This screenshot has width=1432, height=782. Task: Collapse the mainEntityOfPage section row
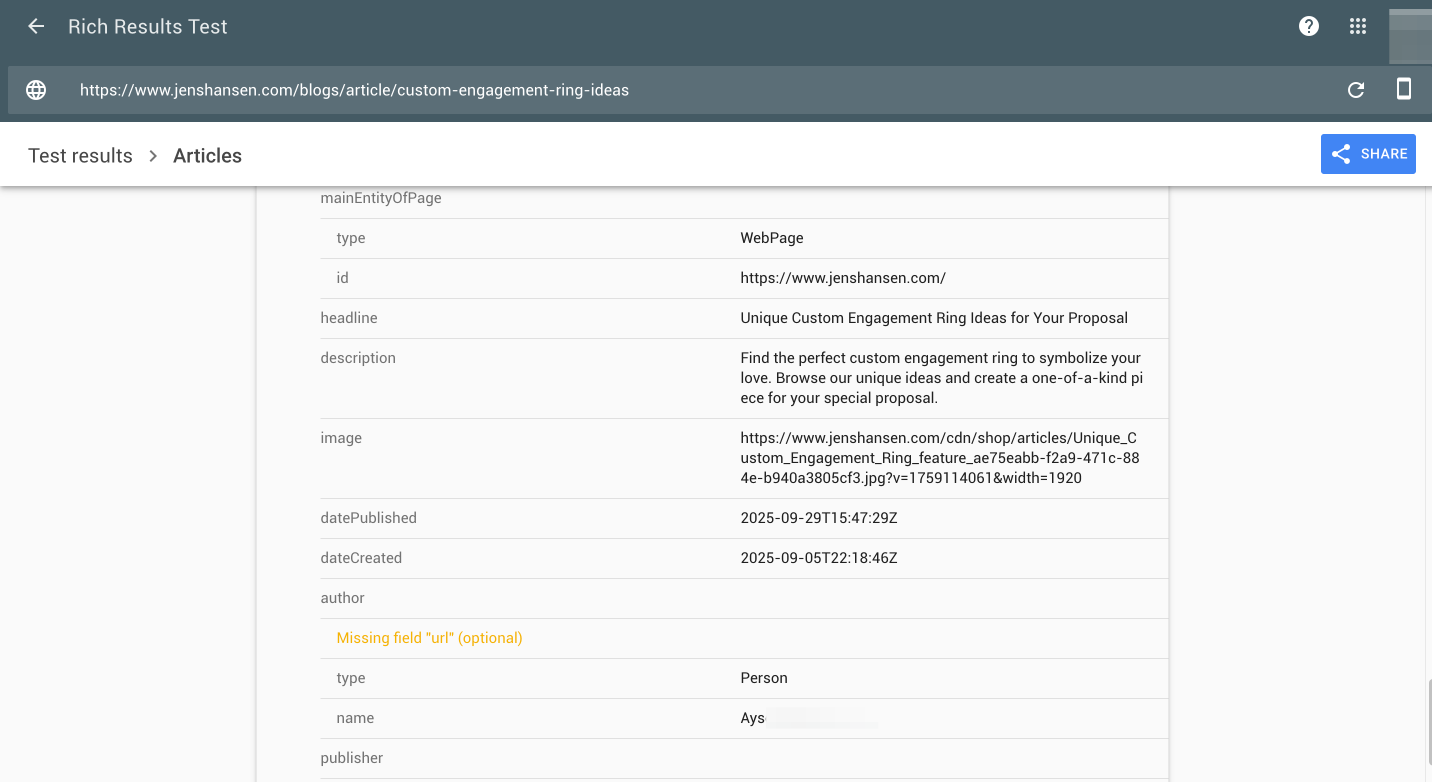(381, 197)
